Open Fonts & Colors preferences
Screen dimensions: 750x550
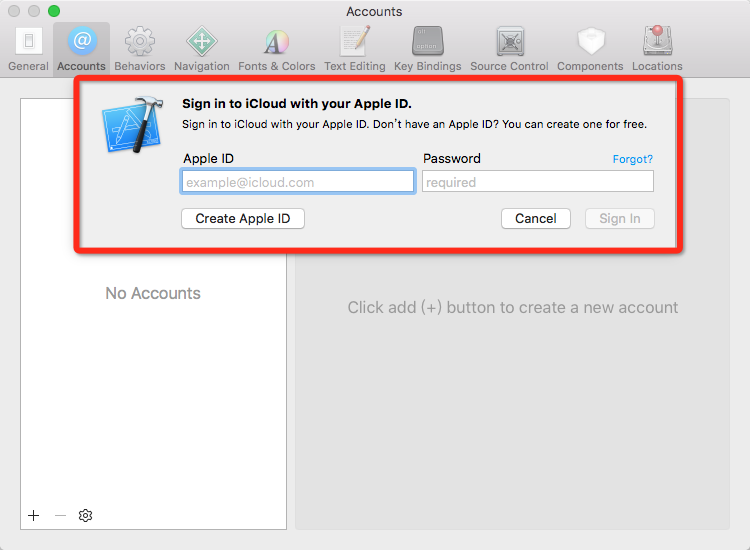pyautogui.click(x=276, y=49)
